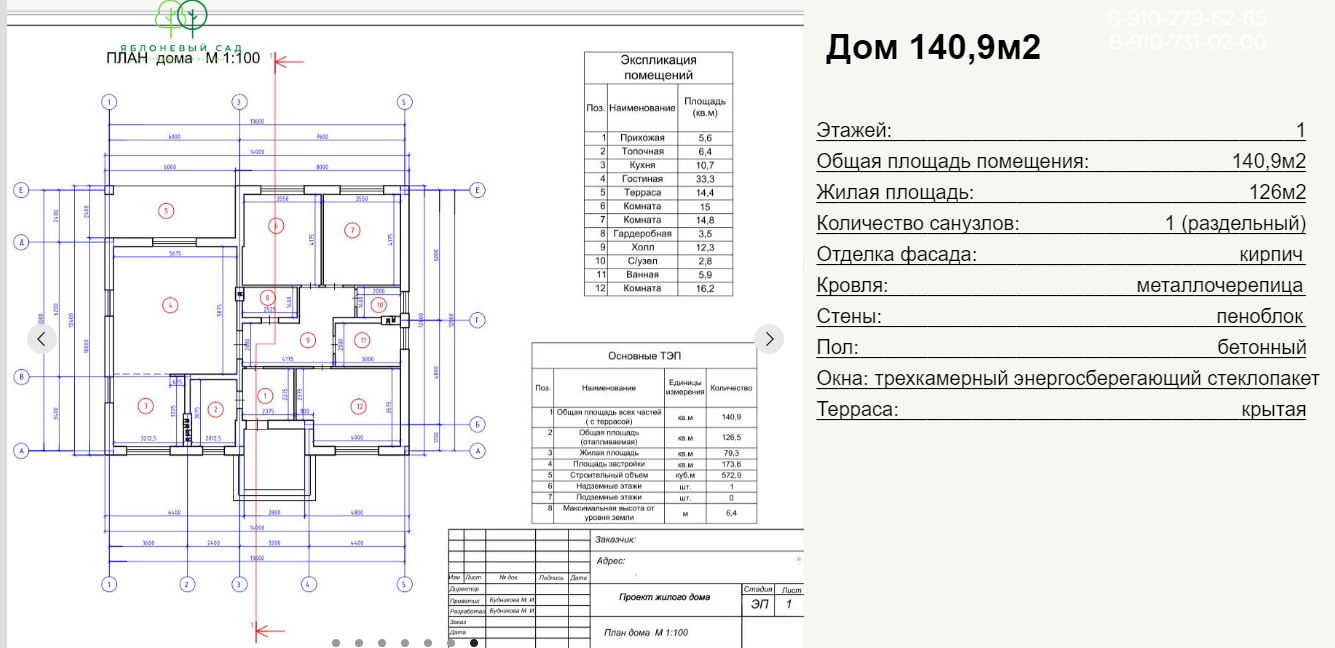The width and height of the screenshot is (1335, 648).
Task: Click the circled room number 7 on the plan
Action: pyautogui.click(x=351, y=229)
